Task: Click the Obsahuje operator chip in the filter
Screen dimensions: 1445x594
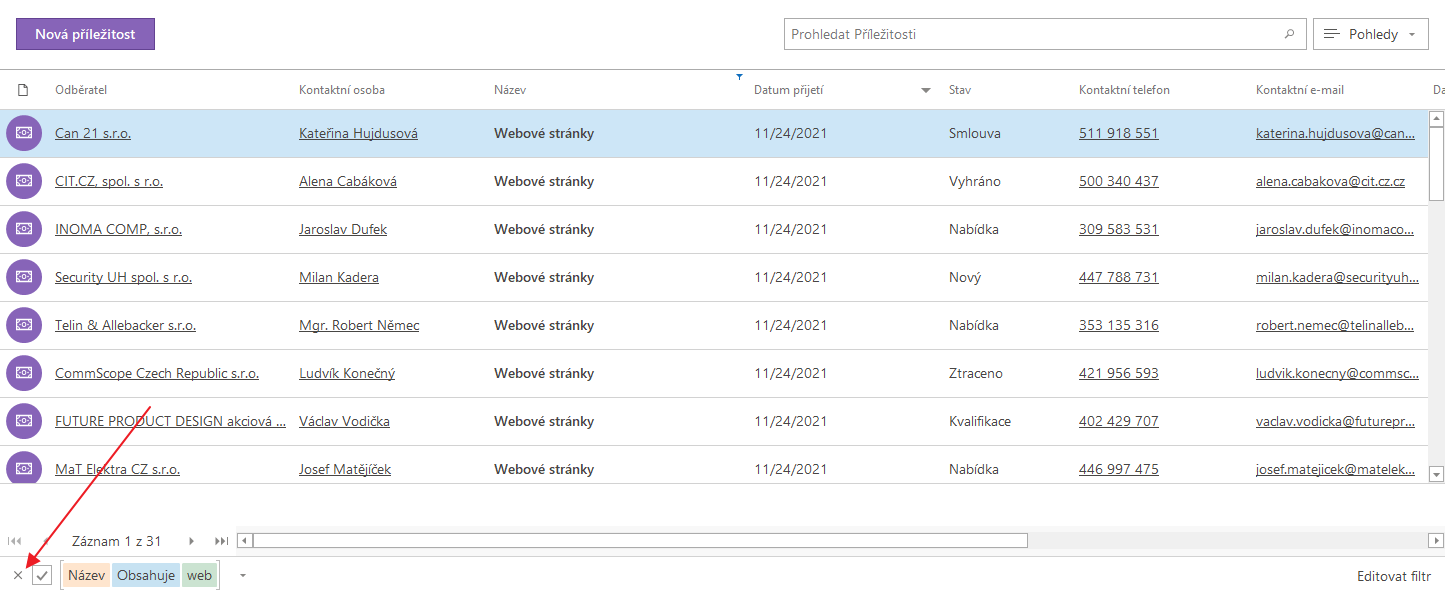Action: pos(146,575)
